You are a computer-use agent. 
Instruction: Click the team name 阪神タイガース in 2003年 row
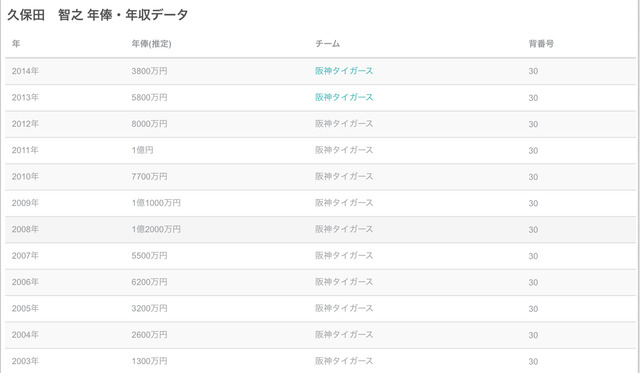344,361
